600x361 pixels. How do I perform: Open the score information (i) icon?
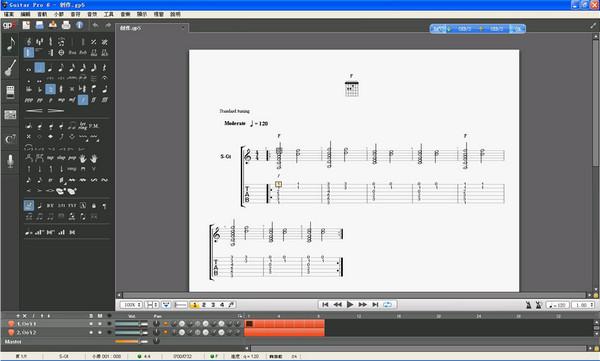pos(79,25)
